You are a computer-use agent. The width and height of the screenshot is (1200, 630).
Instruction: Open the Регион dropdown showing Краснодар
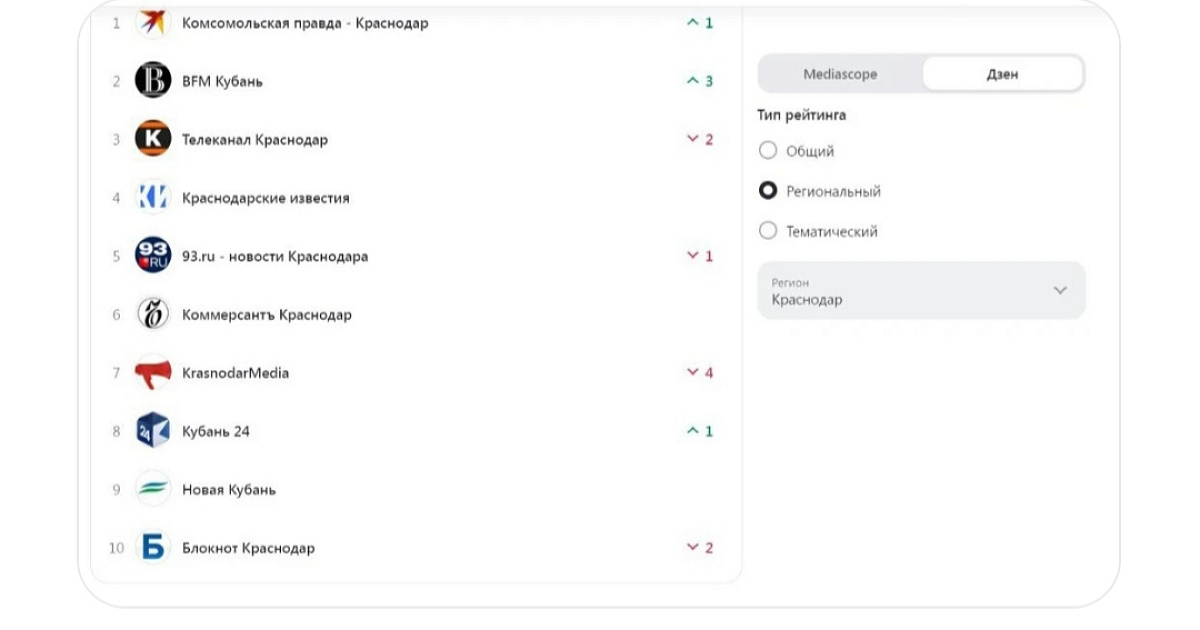point(920,291)
